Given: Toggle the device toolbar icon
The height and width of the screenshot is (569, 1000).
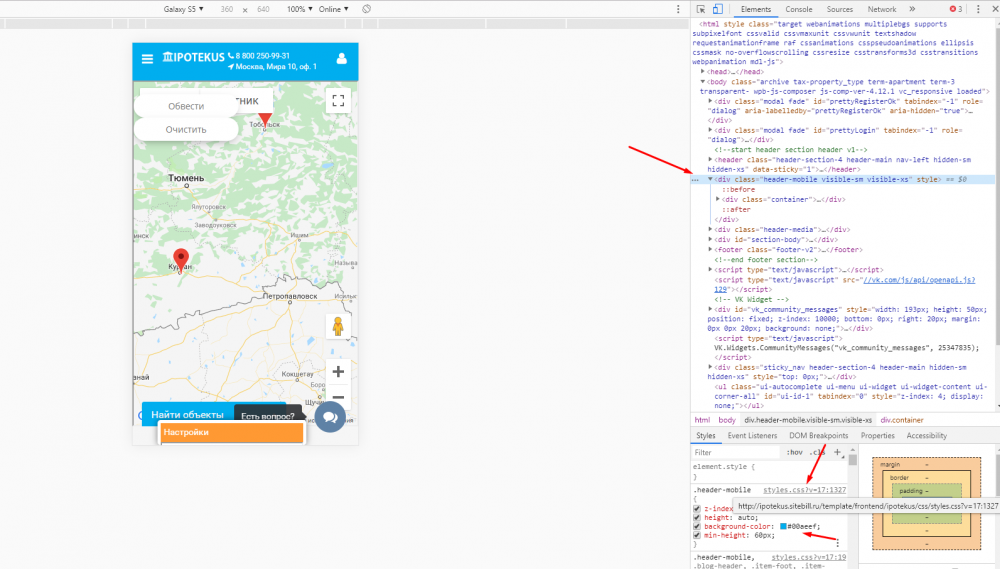Looking at the screenshot, I should coord(717,9).
